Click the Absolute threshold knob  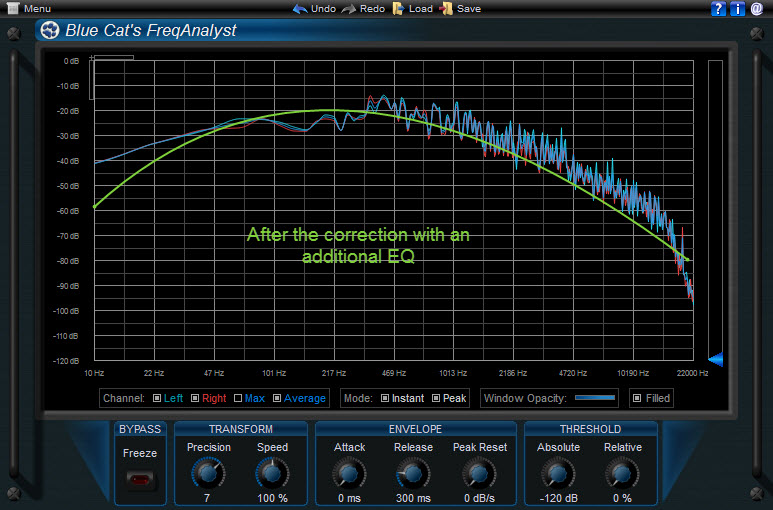[558, 473]
